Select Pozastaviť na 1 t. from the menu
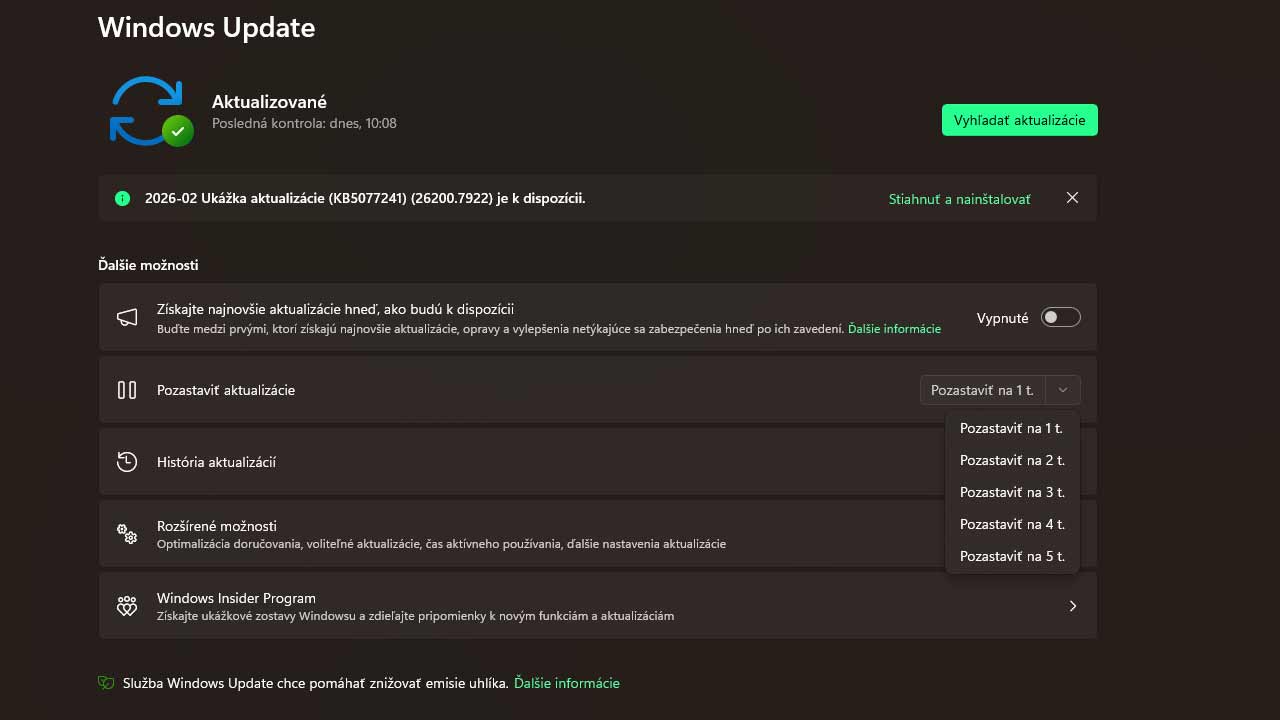This screenshot has width=1280, height=720. click(x=1012, y=428)
